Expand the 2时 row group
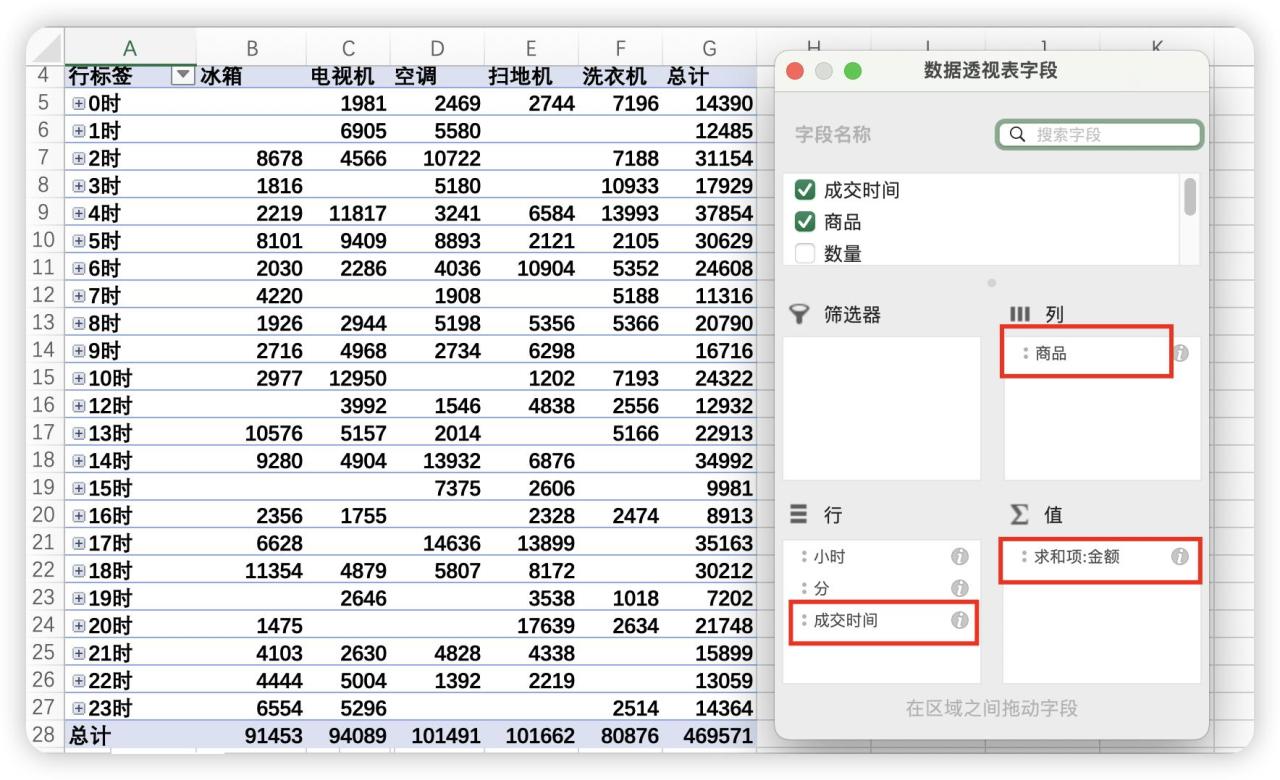The width and height of the screenshot is (1280, 780). tap(77, 158)
